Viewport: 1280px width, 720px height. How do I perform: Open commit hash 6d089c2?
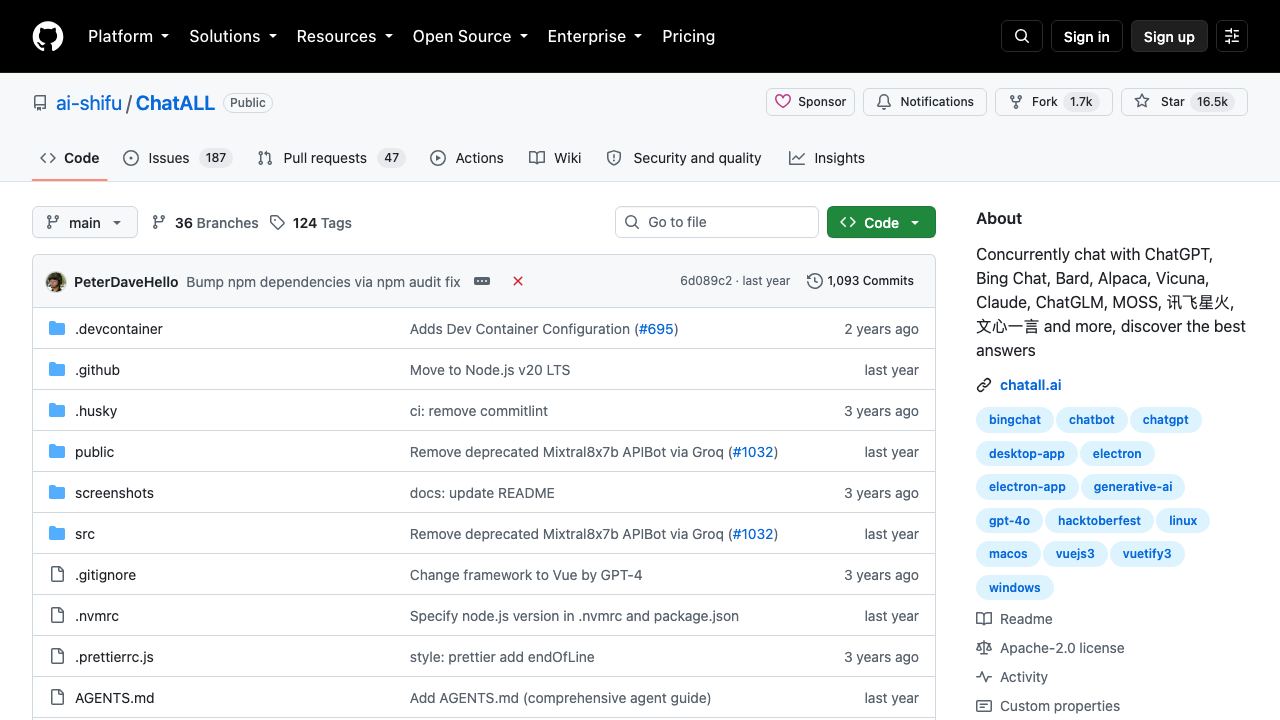(706, 281)
